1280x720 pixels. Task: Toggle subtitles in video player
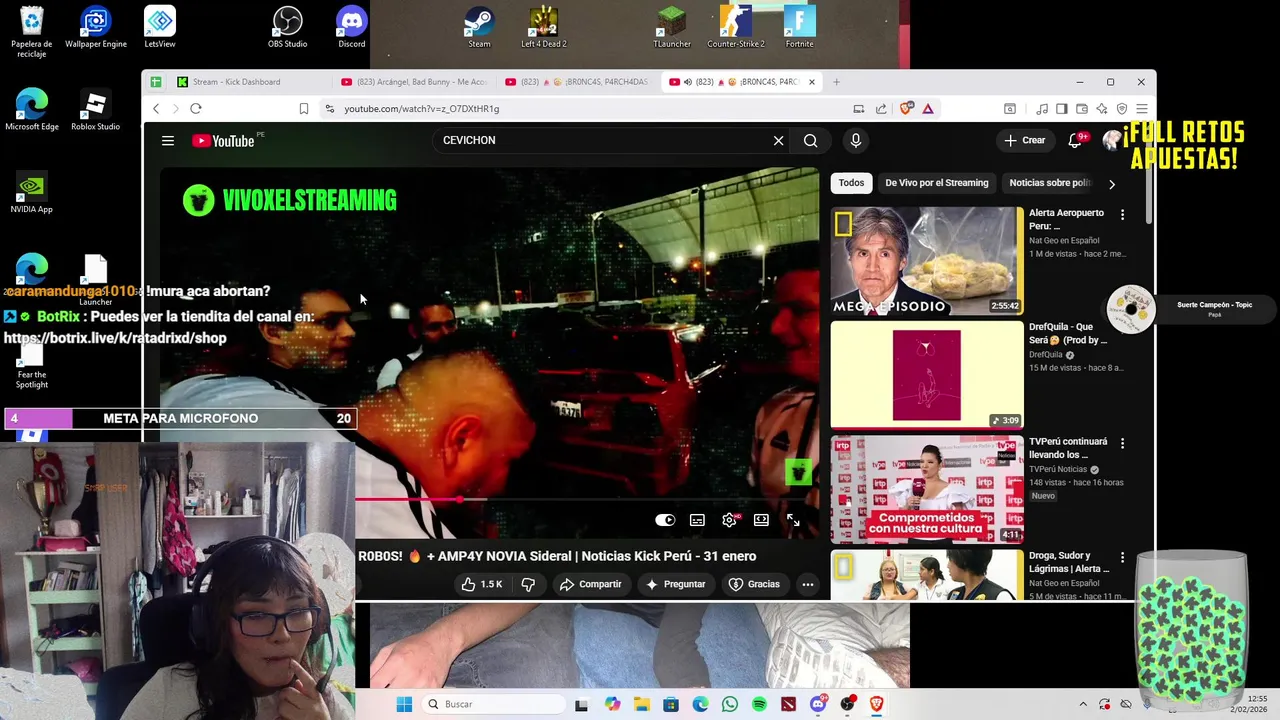[x=697, y=520]
